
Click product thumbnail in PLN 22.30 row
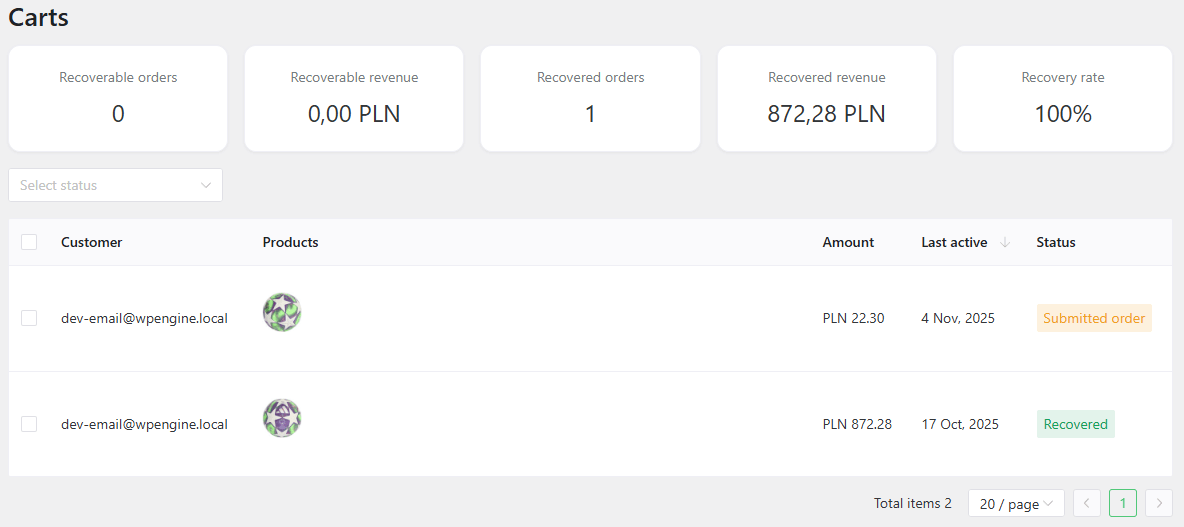[x=282, y=313]
